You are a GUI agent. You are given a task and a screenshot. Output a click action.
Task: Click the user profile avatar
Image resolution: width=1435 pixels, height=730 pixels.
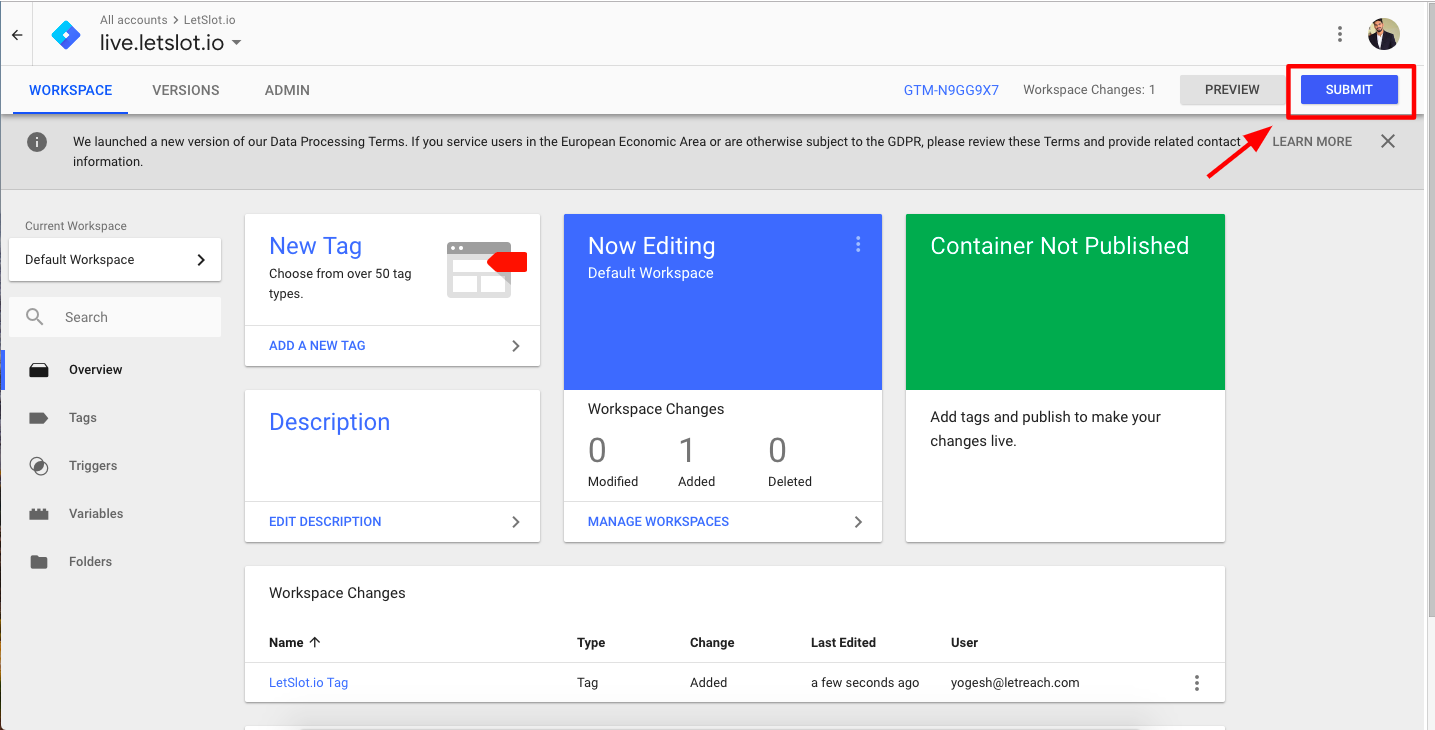click(x=1384, y=34)
